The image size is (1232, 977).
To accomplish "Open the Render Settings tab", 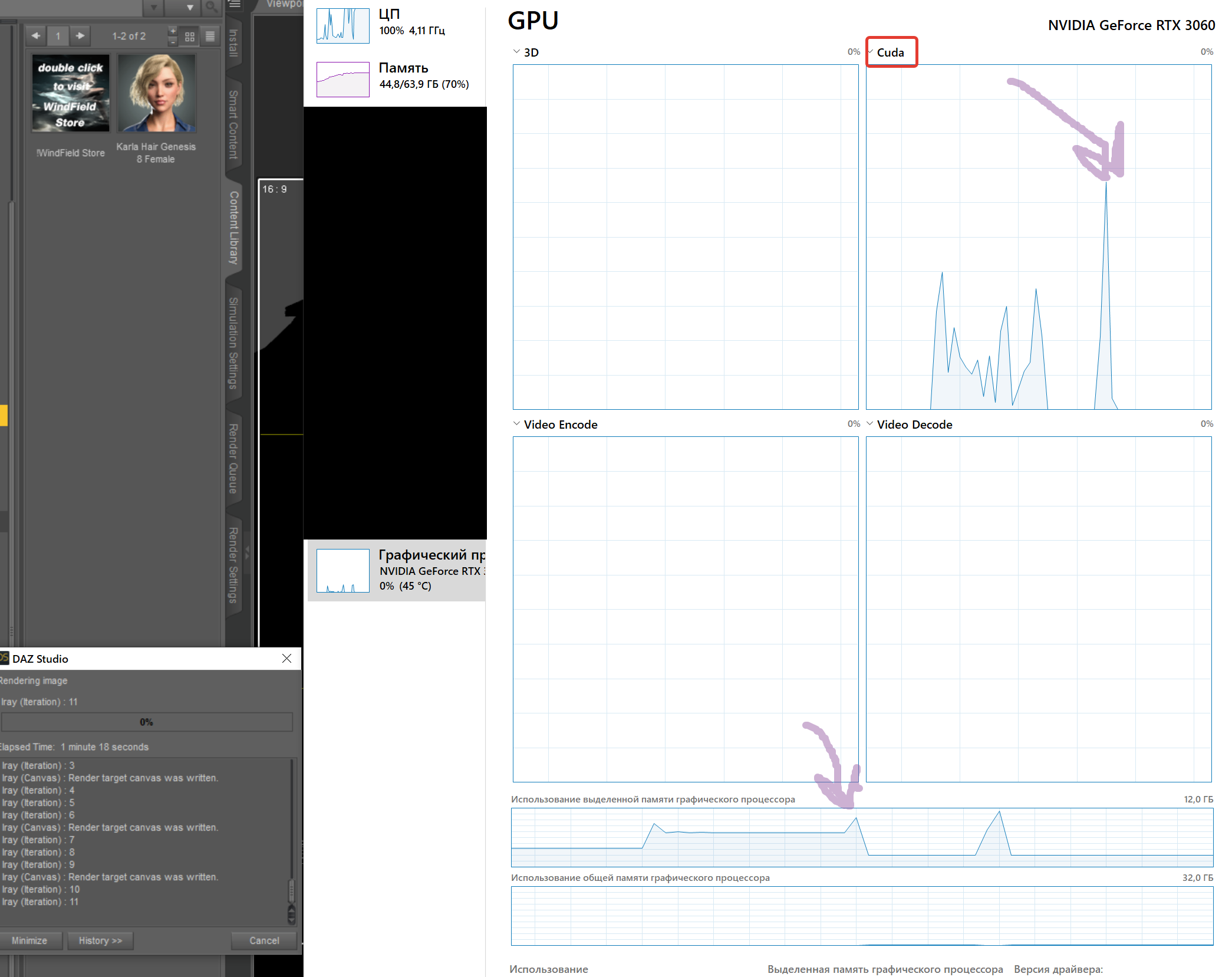I will tap(234, 565).
